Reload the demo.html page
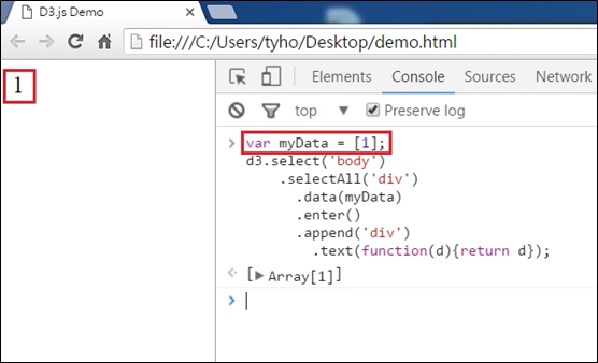598x363 pixels. 76,41
